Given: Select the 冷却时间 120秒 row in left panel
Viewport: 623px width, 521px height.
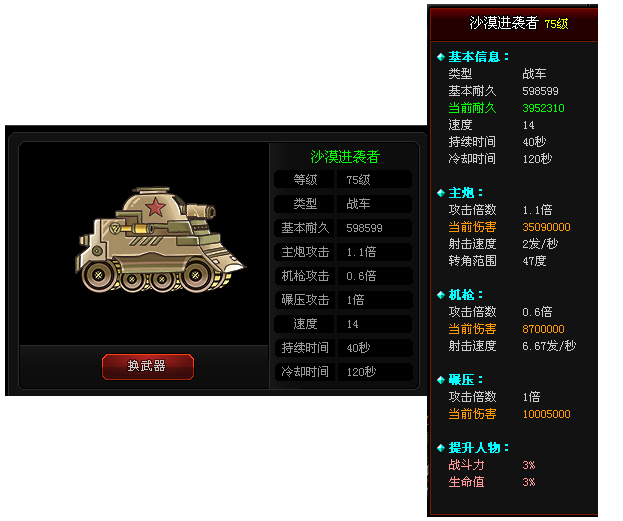Looking at the screenshot, I should (343, 372).
